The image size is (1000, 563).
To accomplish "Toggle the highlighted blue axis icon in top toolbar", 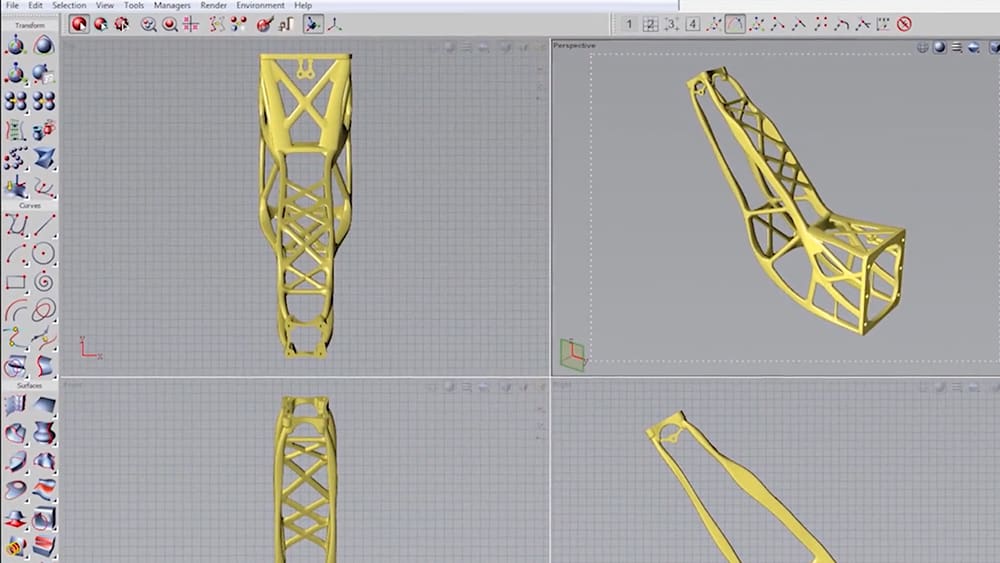I will [312, 24].
